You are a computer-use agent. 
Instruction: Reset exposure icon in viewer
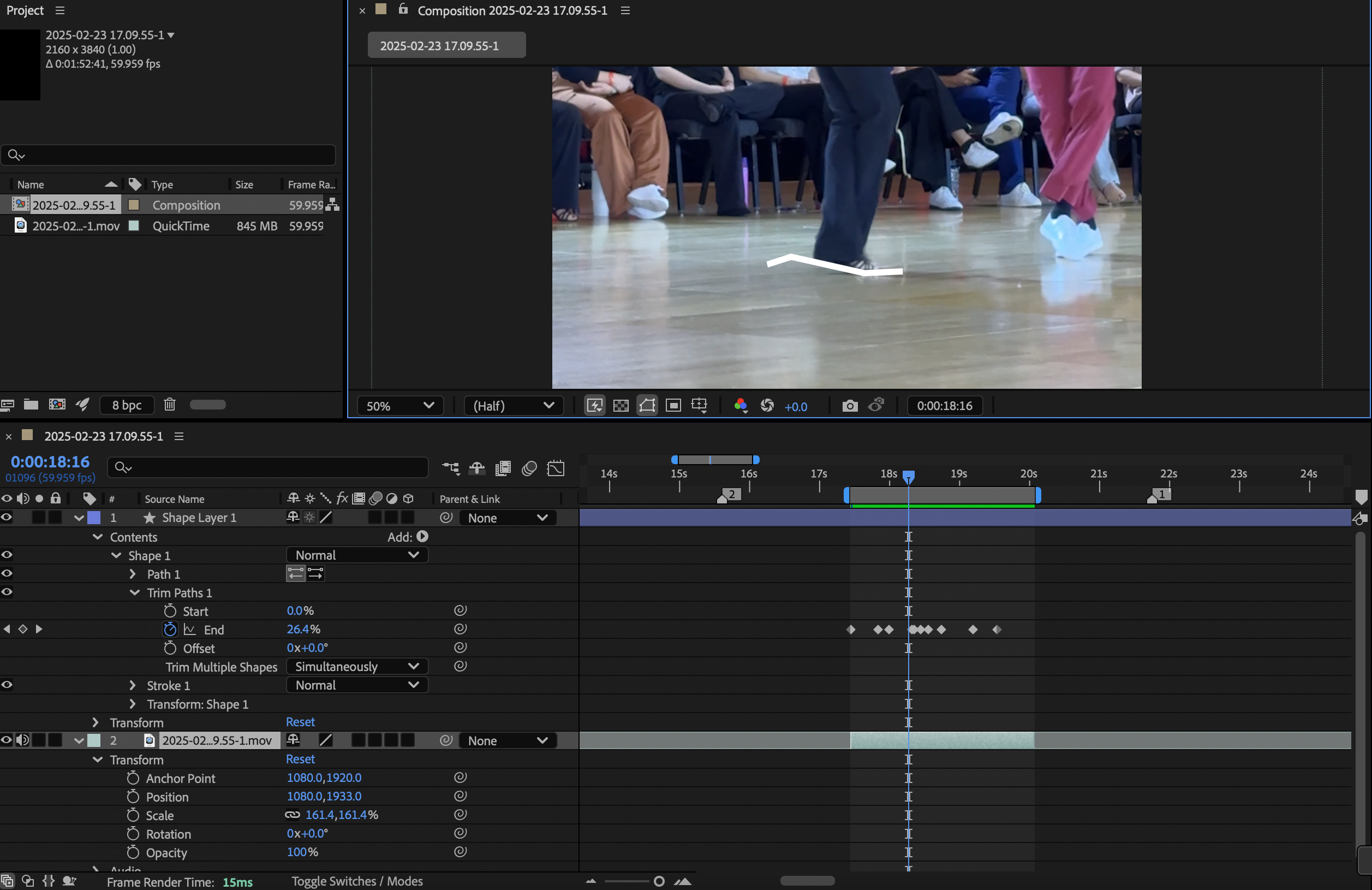(767, 406)
